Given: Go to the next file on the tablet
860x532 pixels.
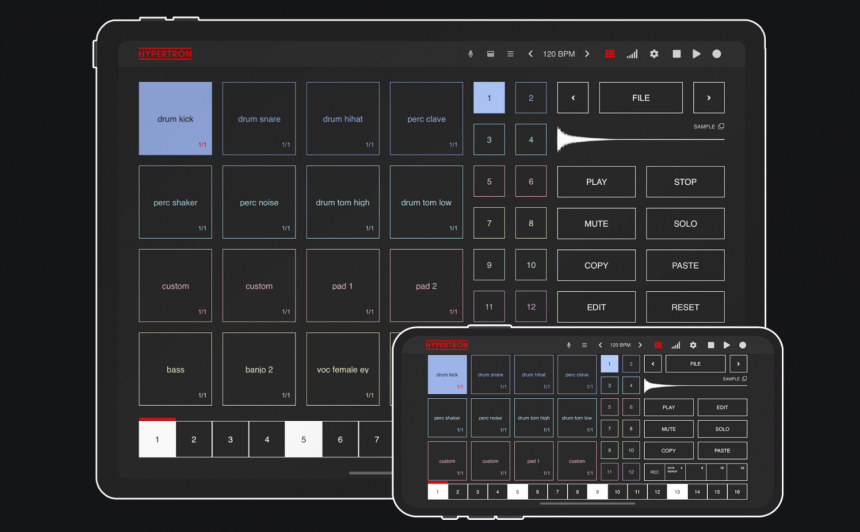Looking at the screenshot, I should [709, 98].
